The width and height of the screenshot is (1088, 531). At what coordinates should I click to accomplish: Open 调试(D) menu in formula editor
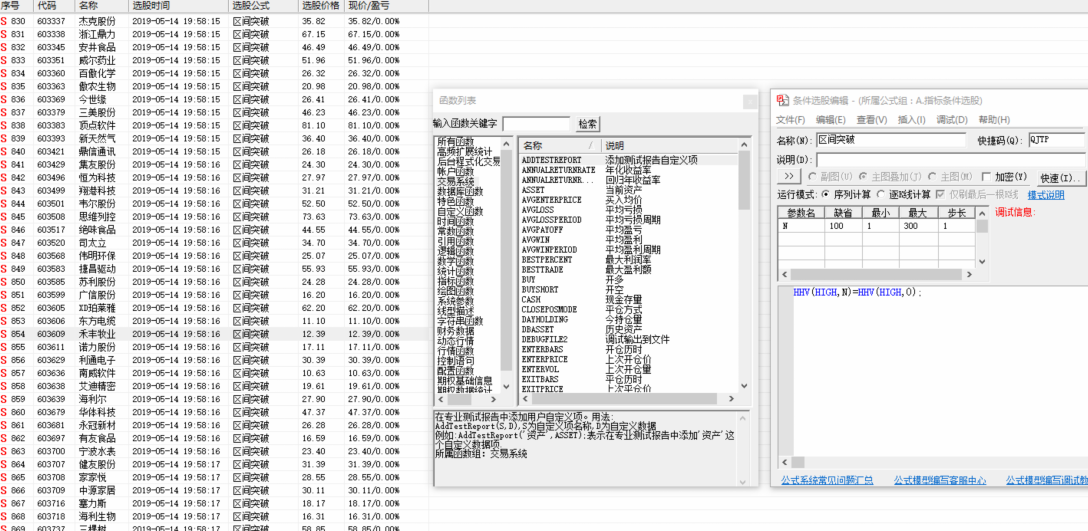pos(952,120)
